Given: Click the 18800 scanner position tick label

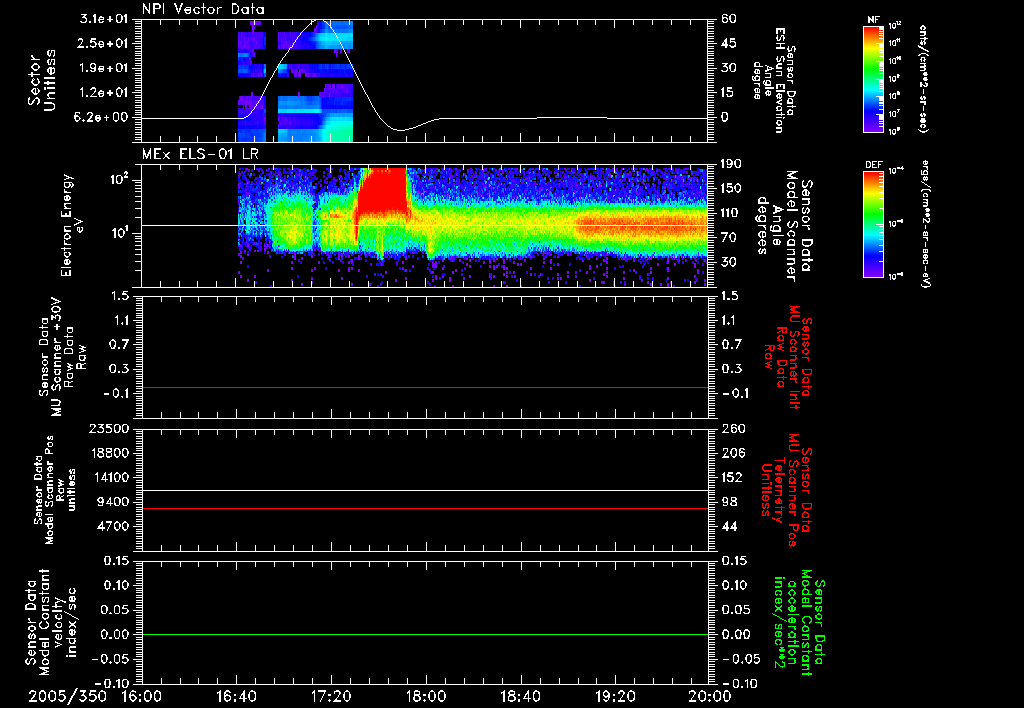Looking at the screenshot, I should coord(109,453).
